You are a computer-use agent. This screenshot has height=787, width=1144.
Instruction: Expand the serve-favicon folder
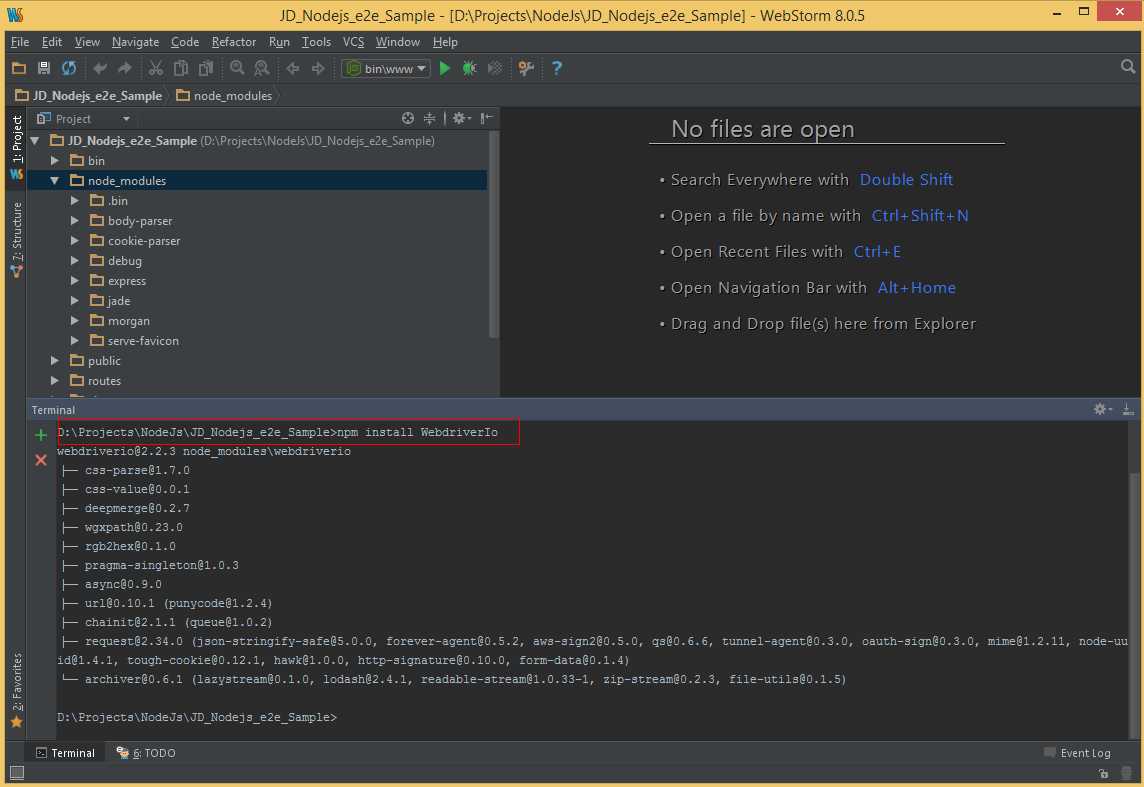[x=74, y=341]
